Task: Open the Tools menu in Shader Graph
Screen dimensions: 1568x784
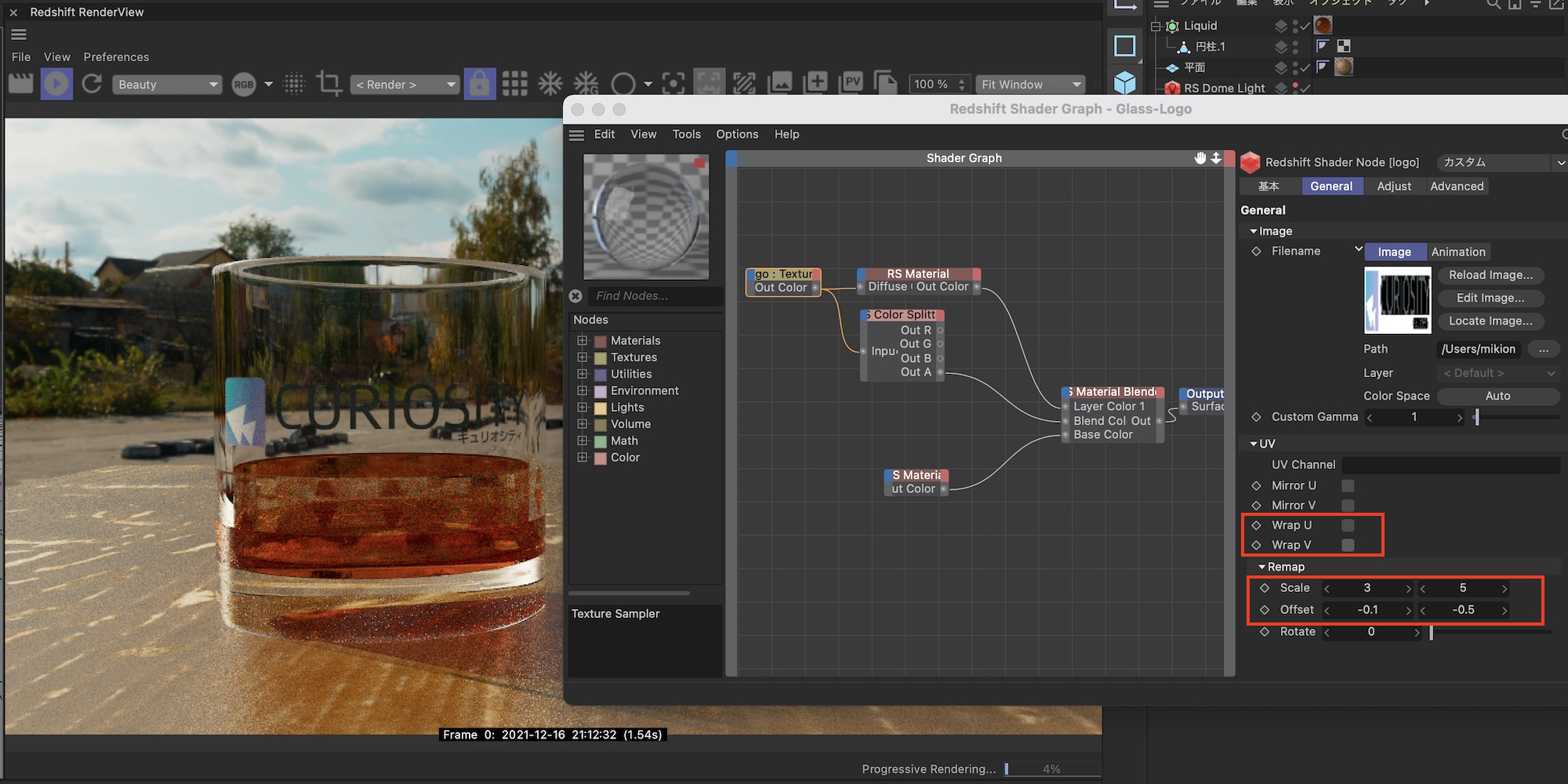Action: (686, 134)
